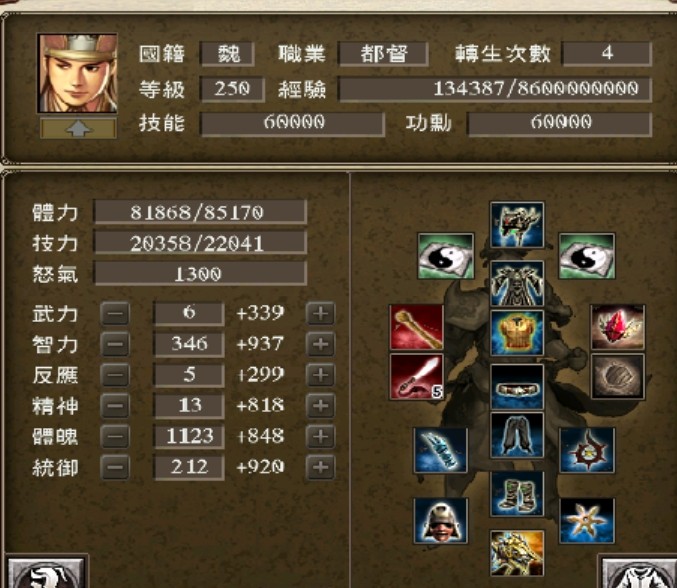The width and height of the screenshot is (677, 588).
Task: Increase 體魄 with the plus button
Action: (320, 436)
